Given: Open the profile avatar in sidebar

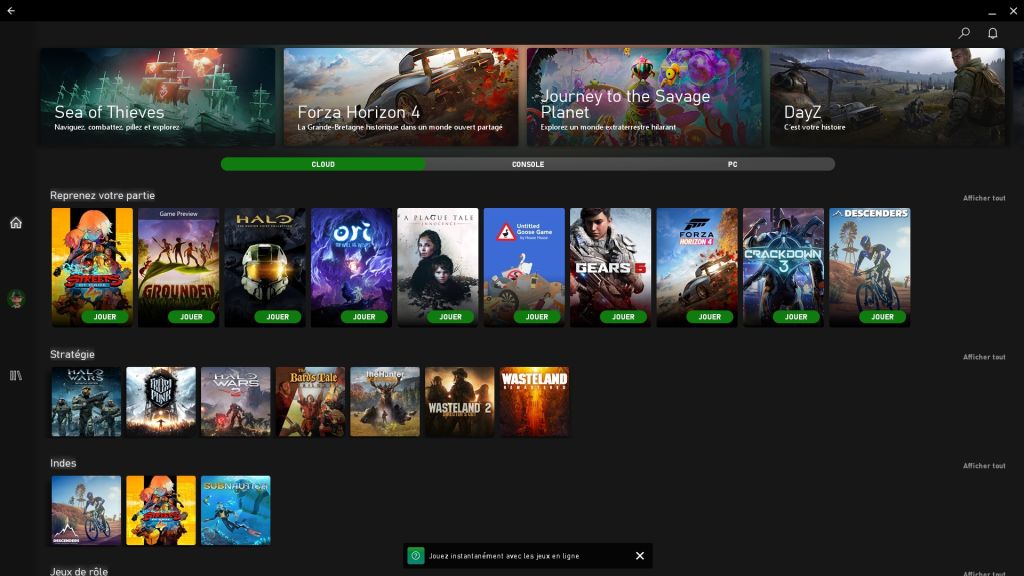Looking at the screenshot, I should (x=16, y=298).
